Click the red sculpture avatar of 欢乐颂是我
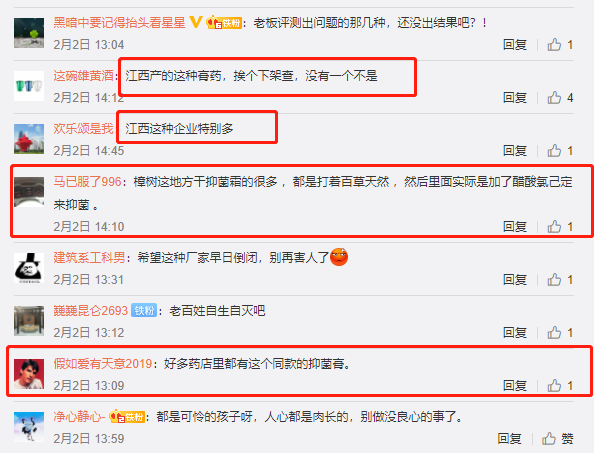The image size is (594, 453). [x=29, y=139]
